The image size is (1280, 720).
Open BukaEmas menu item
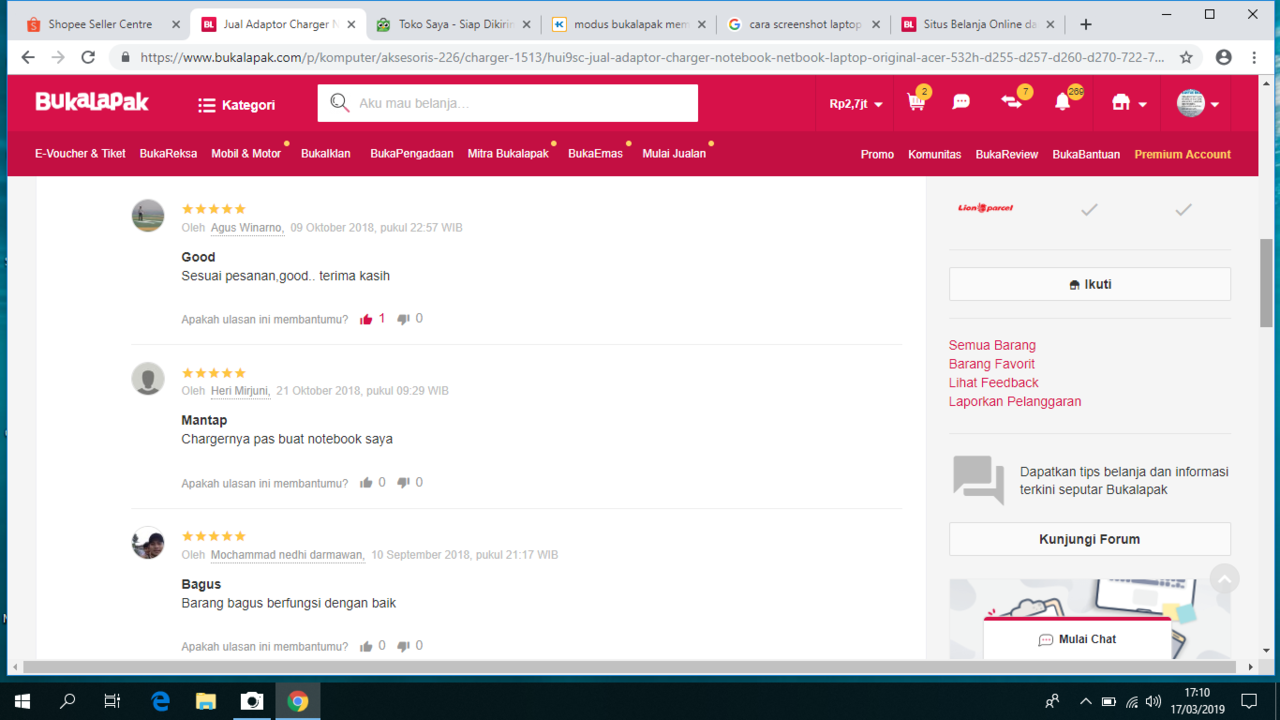point(595,154)
